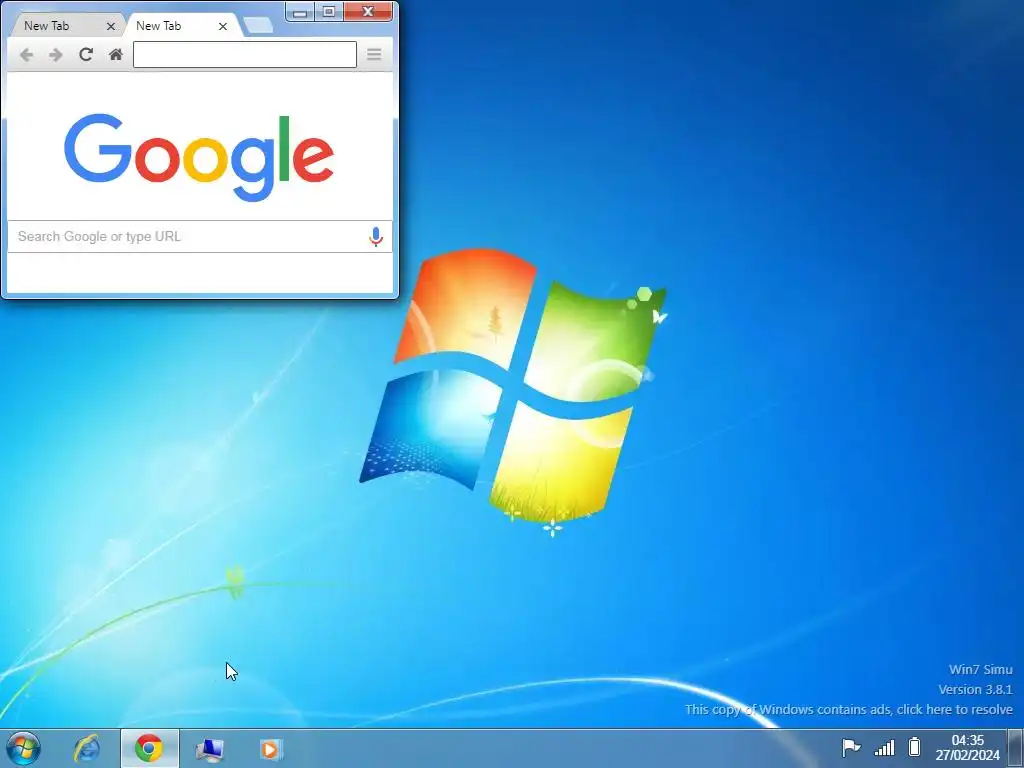
Task: Launch Internet Explorer from the taskbar
Action: 87,748
